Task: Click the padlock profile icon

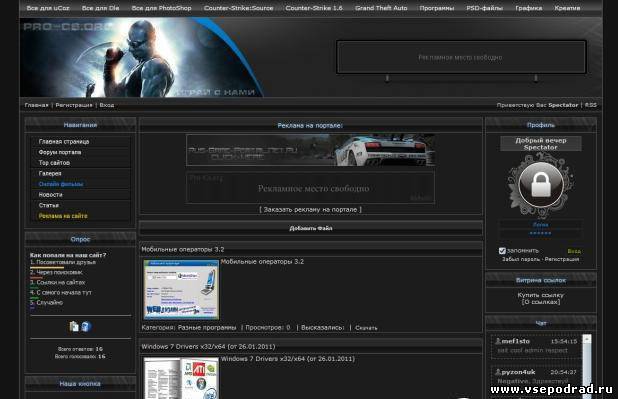Action: point(541,185)
